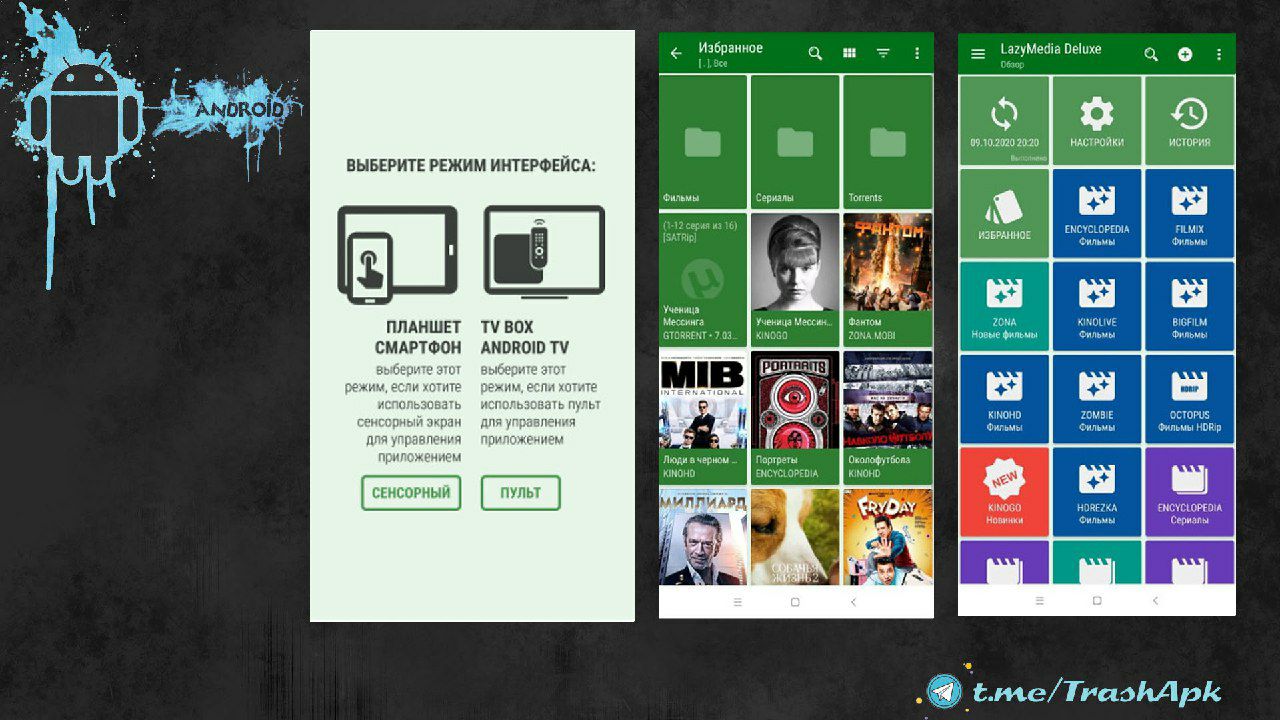Open overflow menu in Избранное
Screen dimensions: 1280x720
pos(917,53)
